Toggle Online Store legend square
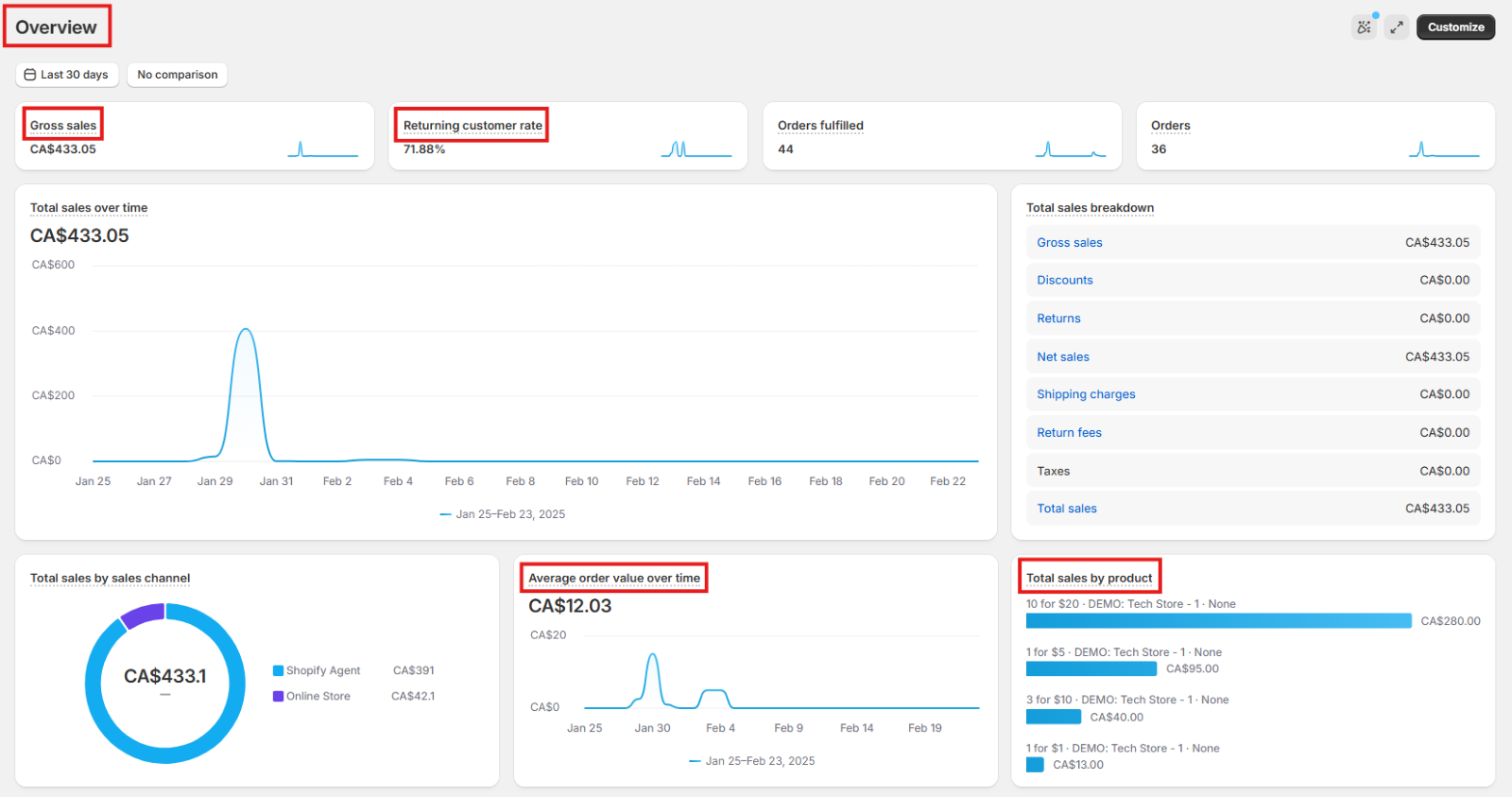 tap(278, 696)
